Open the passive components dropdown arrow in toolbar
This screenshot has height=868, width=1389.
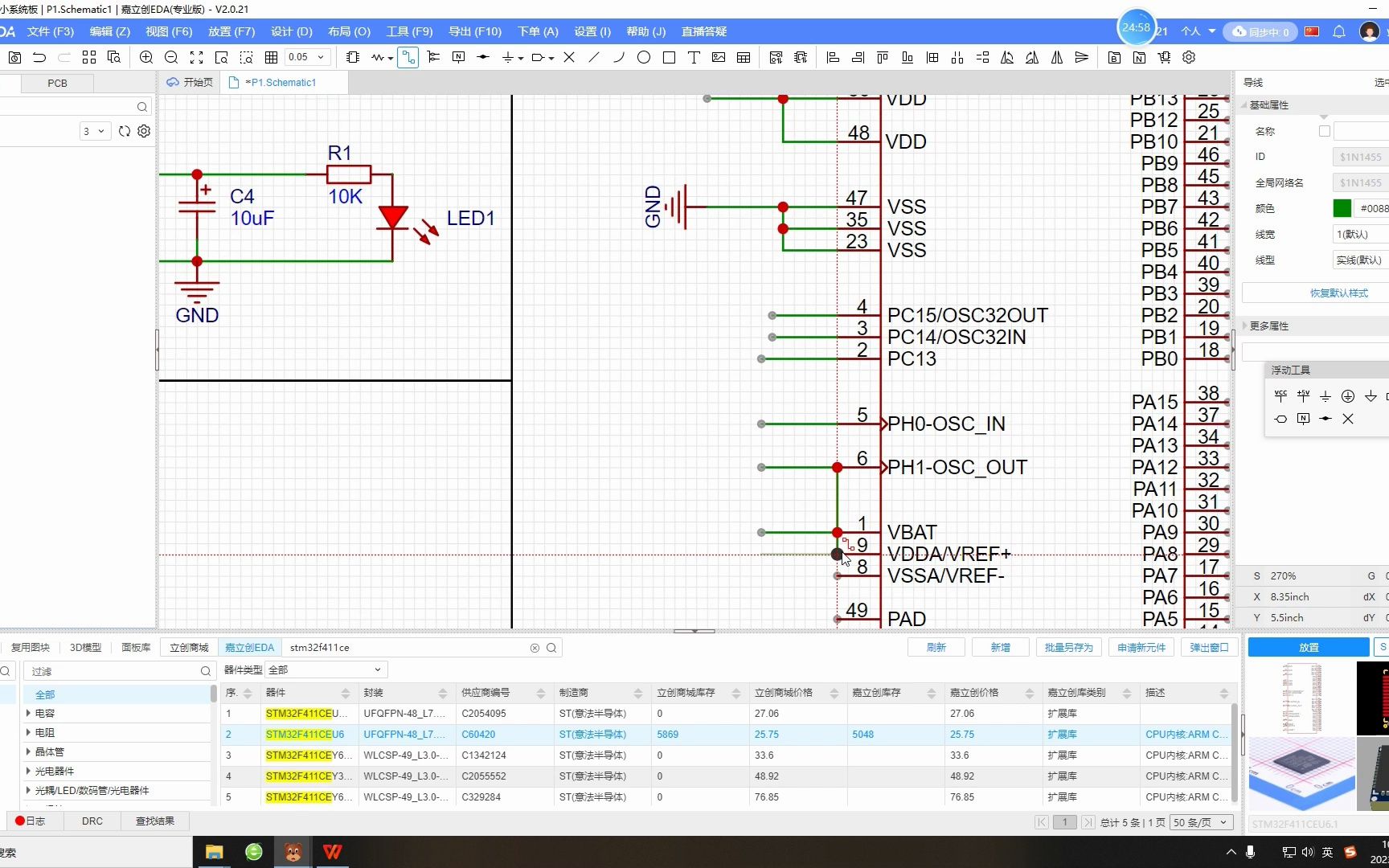[x=391, y=58]
